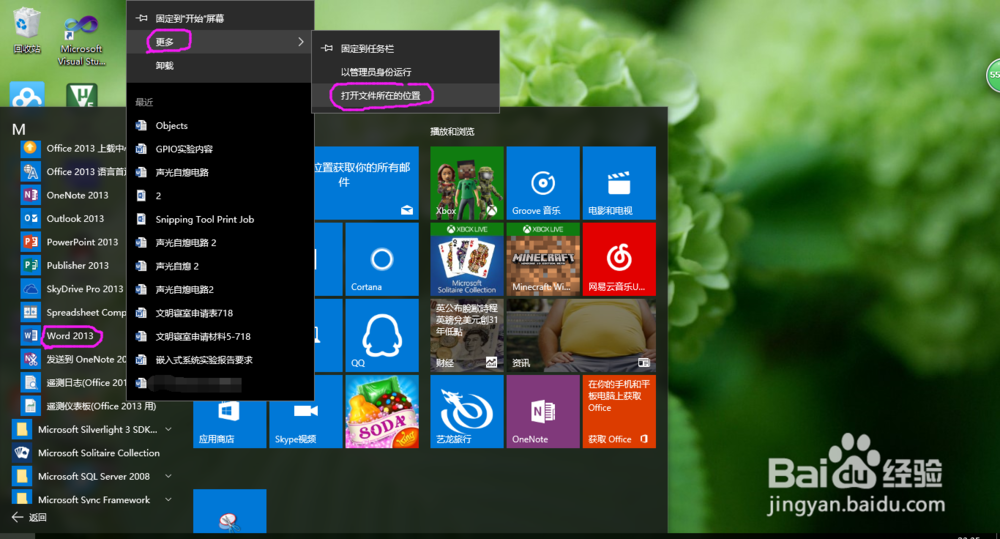
Task: Open the 艺龙旅行 tile
Action: [467, 411]
